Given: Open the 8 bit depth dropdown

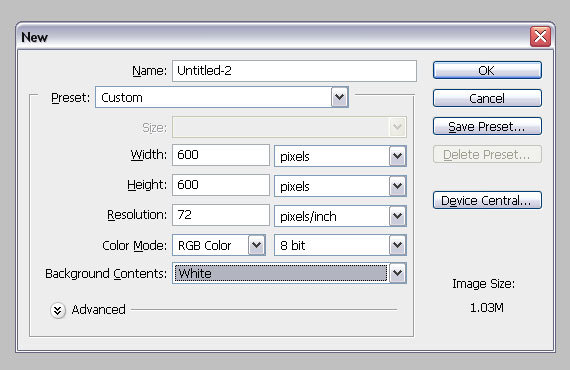Looking at the screenshot, I should click(x=340, y=245).
